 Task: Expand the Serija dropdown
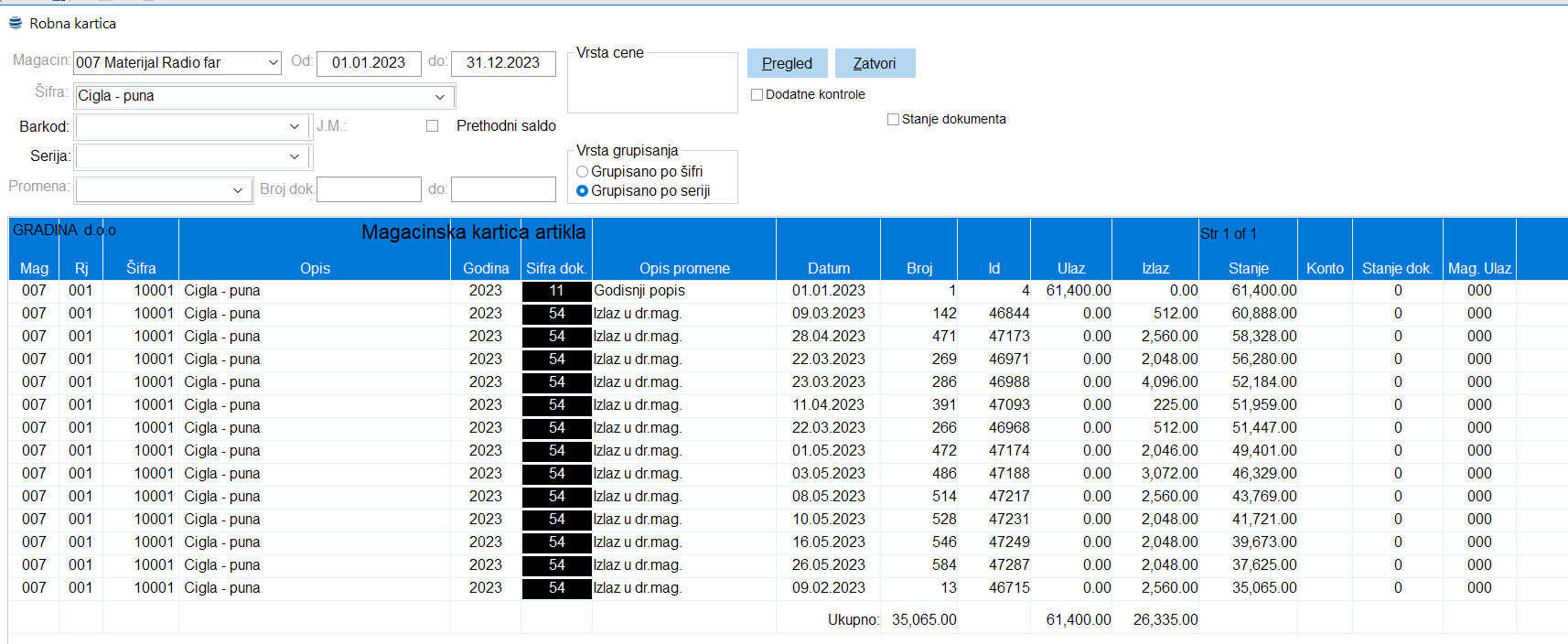pyautogui.click(x=295, y=157)
